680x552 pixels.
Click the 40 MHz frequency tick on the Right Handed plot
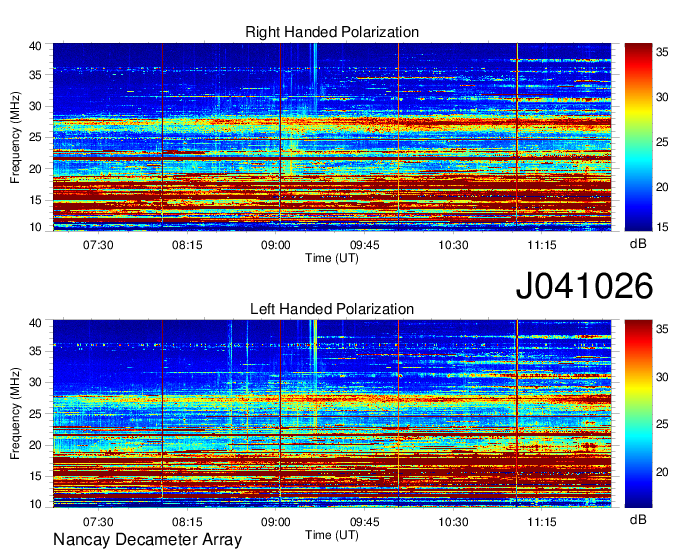[x=35, y=46]
